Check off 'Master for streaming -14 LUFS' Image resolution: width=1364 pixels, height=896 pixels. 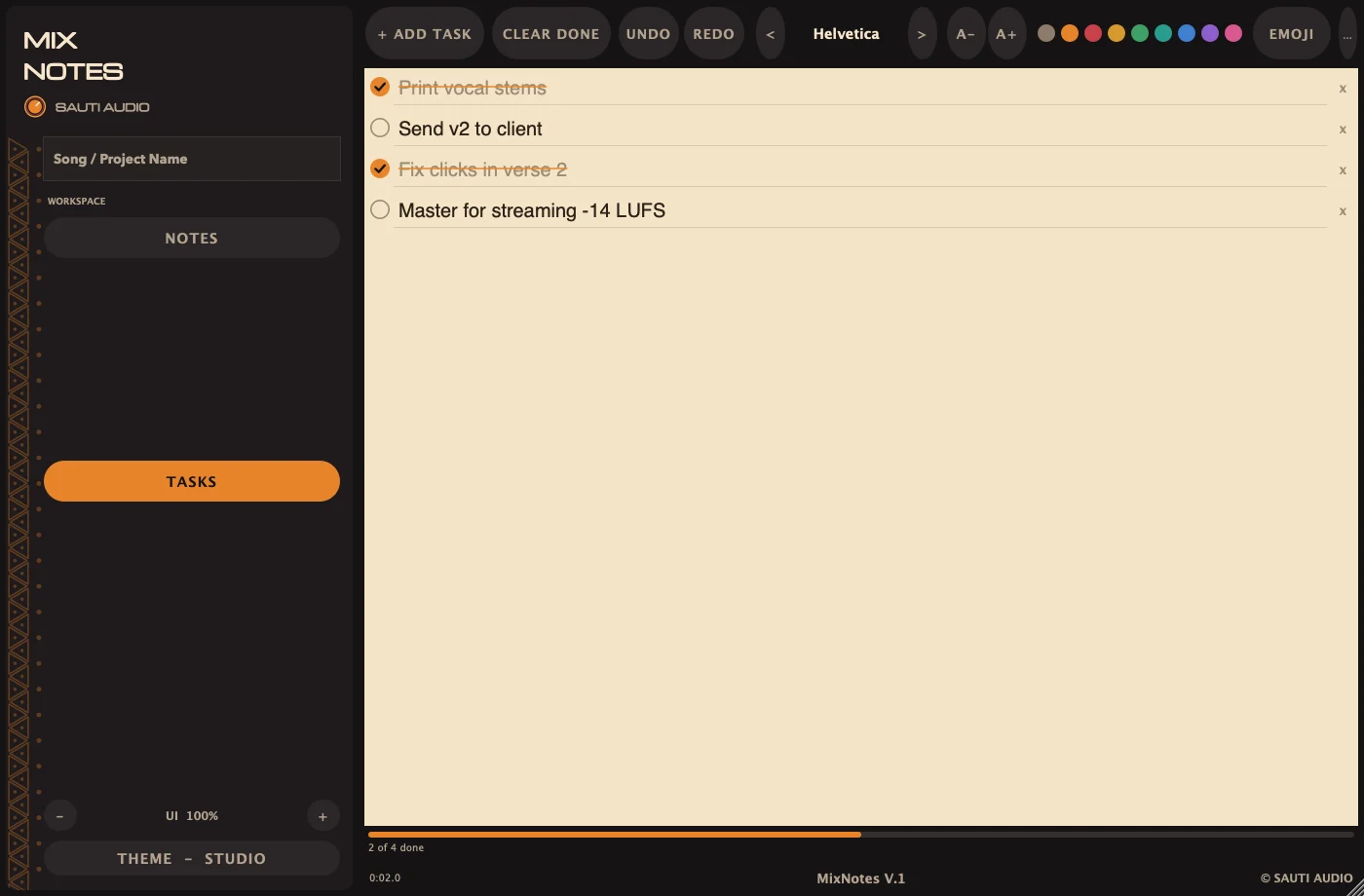[380, 209]
